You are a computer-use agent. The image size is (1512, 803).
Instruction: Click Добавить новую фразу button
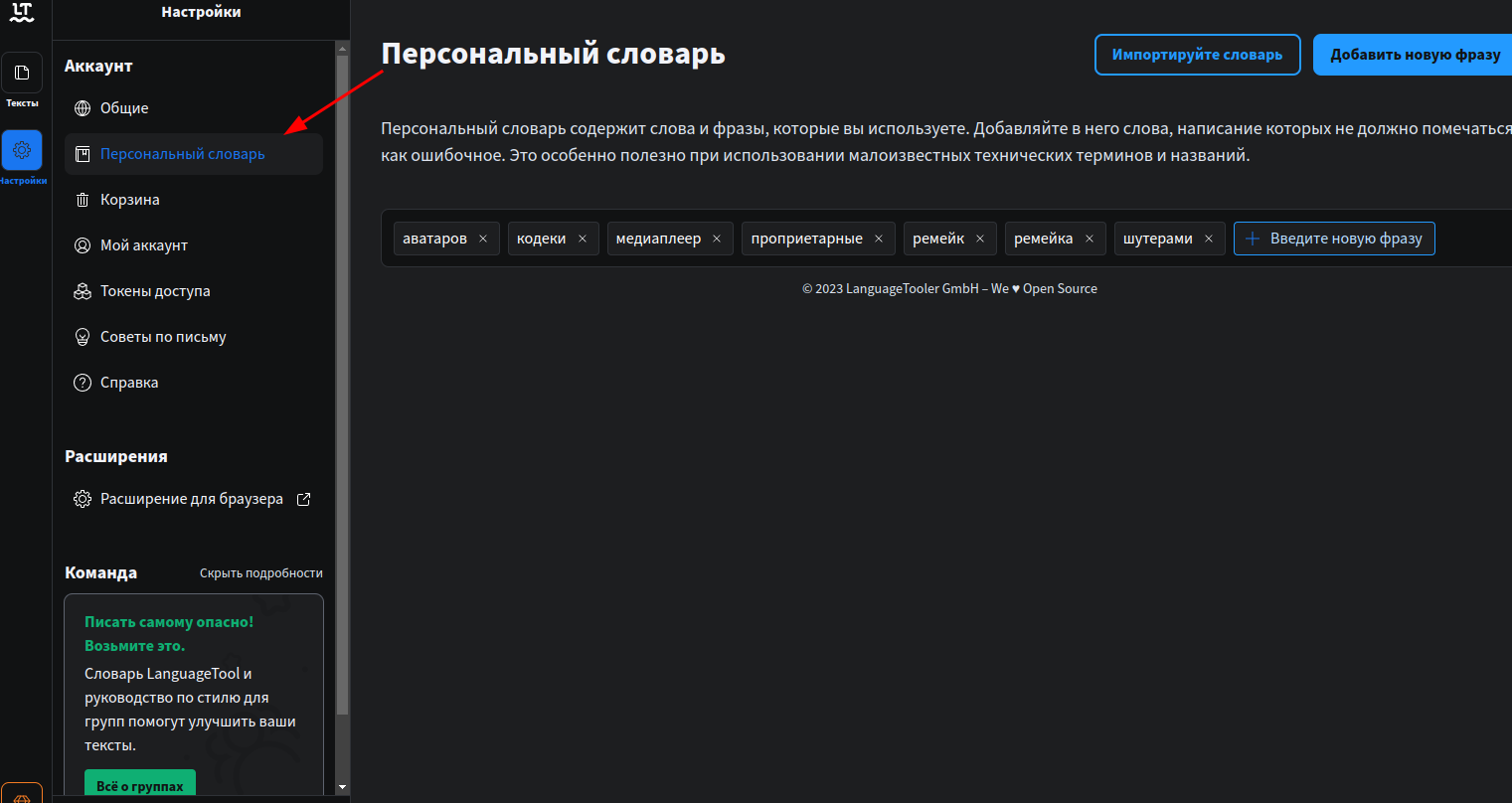tap(1414, 55)
